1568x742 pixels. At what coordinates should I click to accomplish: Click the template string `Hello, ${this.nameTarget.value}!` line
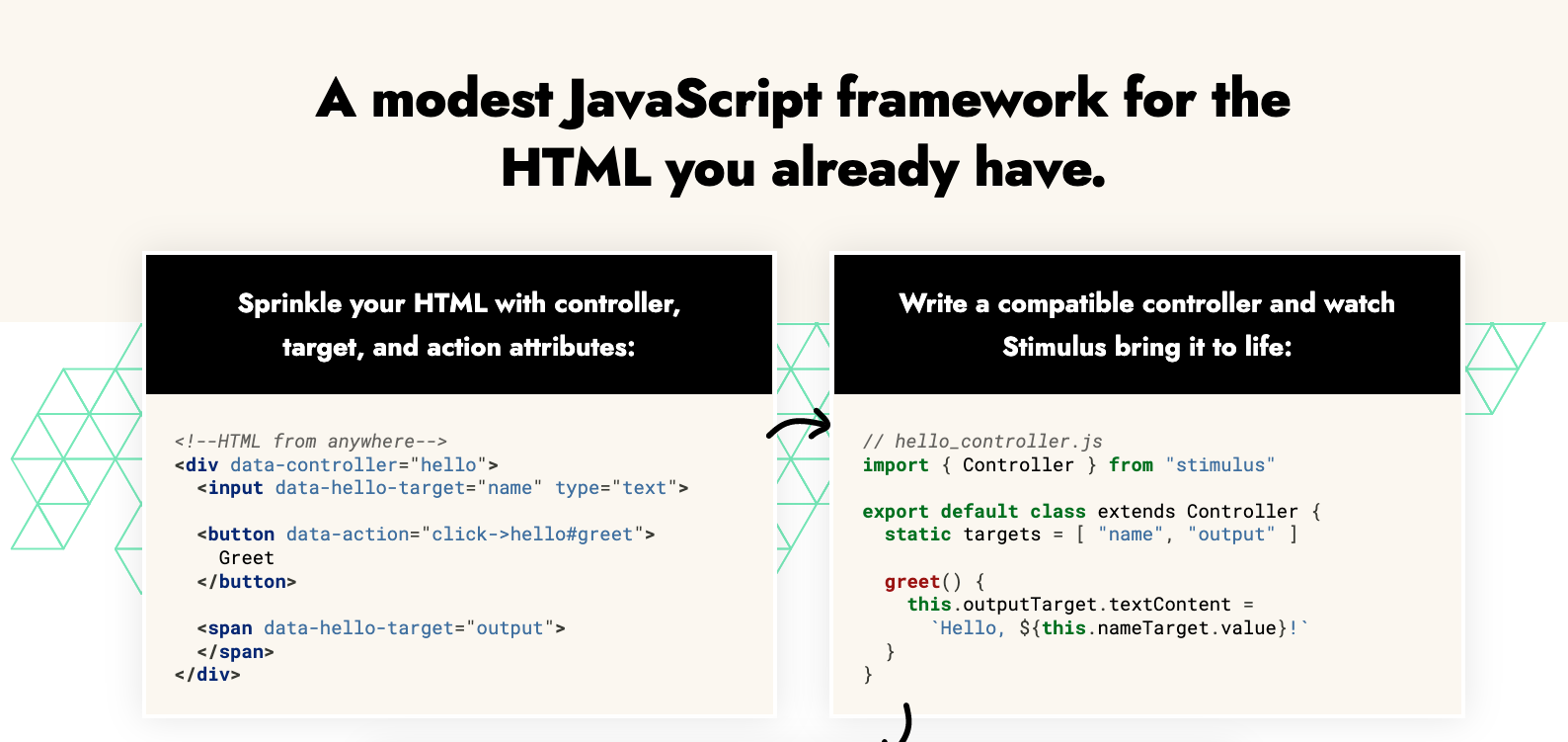(x=1120, y=628)
